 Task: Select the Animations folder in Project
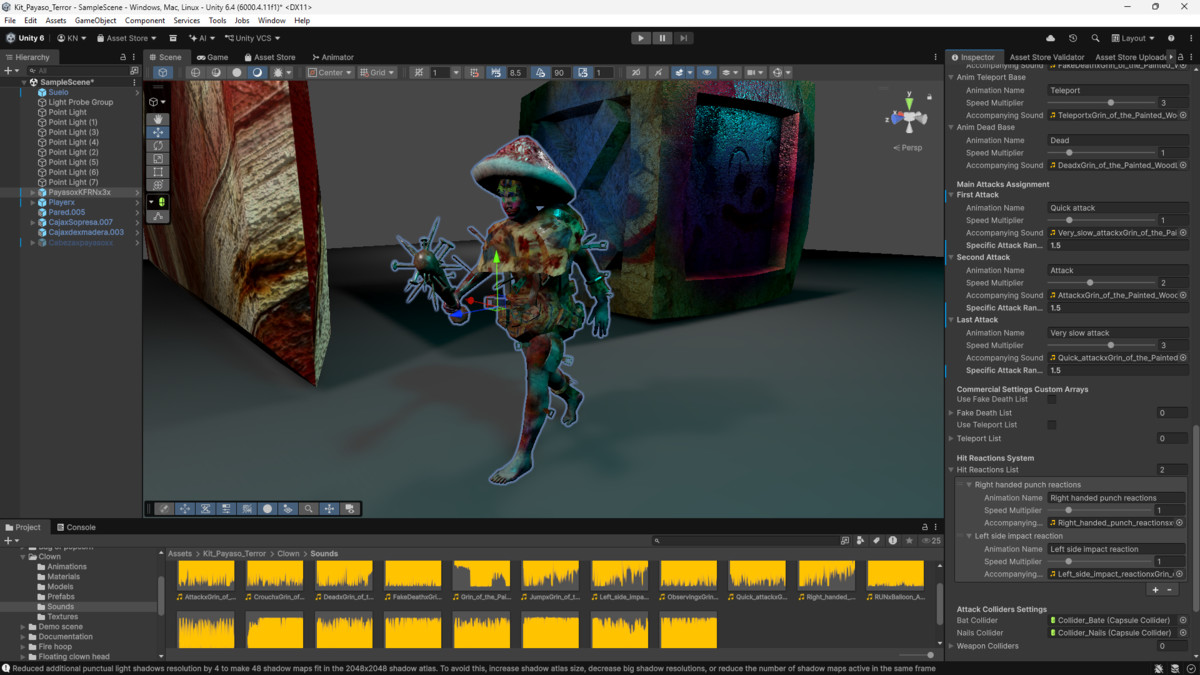pyautogui.click(x=66, y=567)
